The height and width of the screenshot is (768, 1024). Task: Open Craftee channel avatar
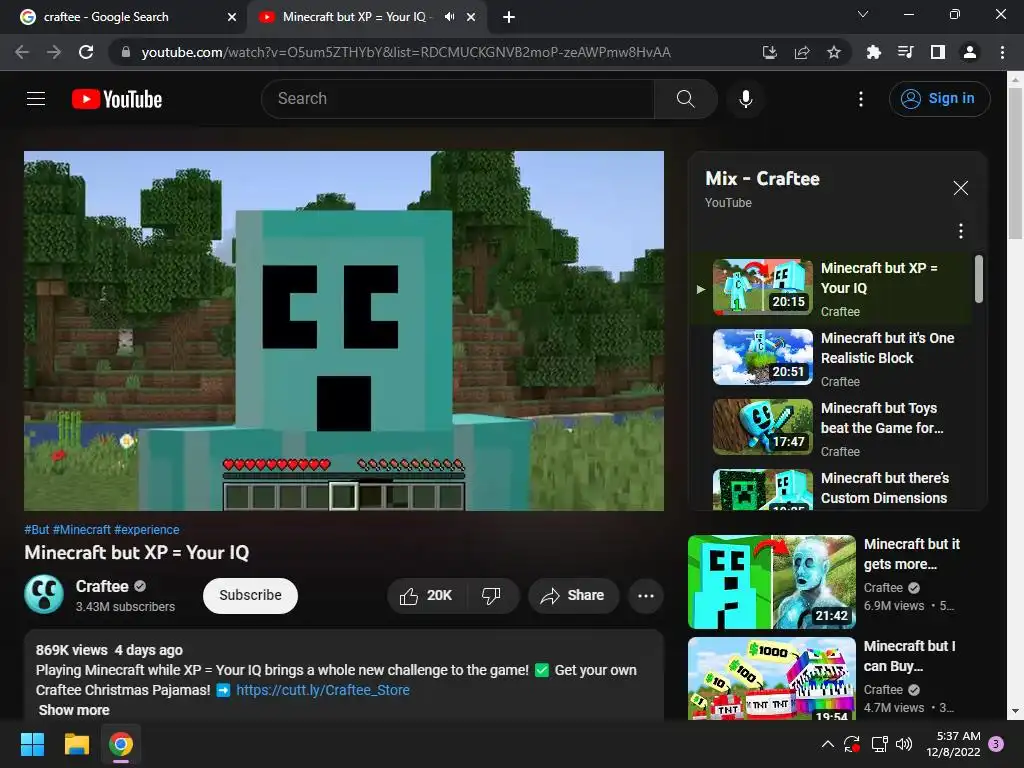44,595
